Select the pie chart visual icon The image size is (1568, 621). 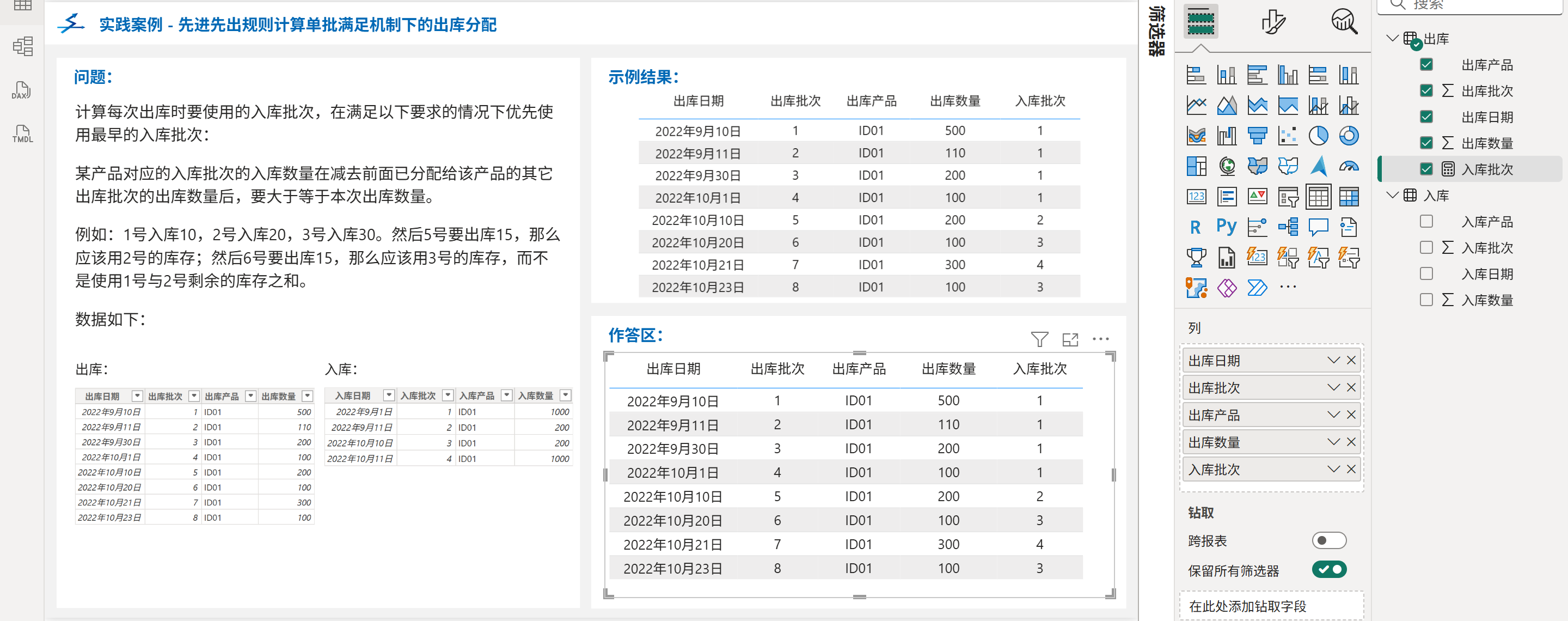coord(1318,136)
